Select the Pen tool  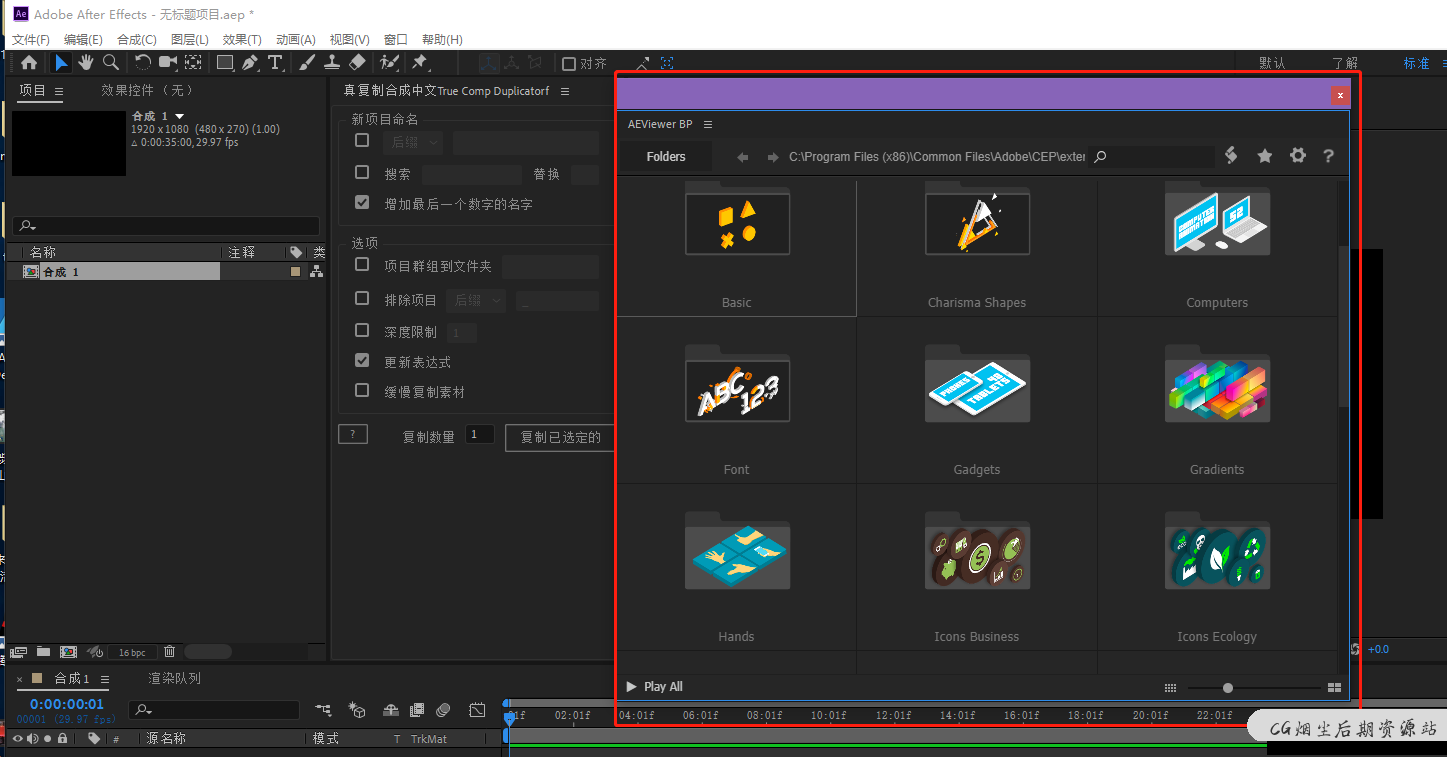click(x=250, y=63)
